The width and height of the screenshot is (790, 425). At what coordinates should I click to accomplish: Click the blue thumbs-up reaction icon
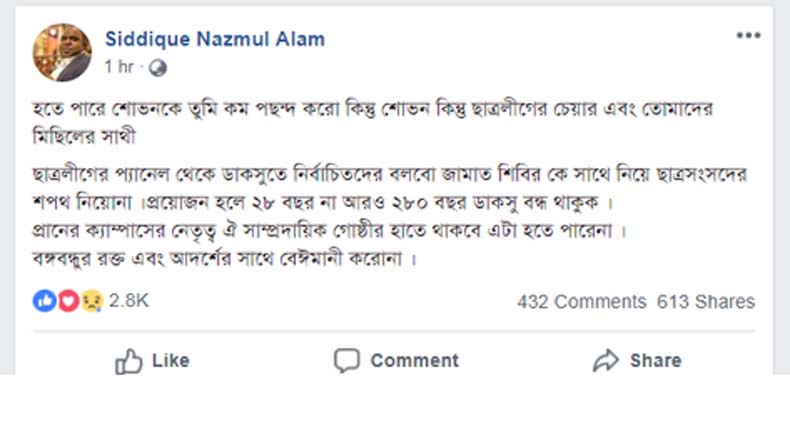pyautogui.click(x=44, y=301)
